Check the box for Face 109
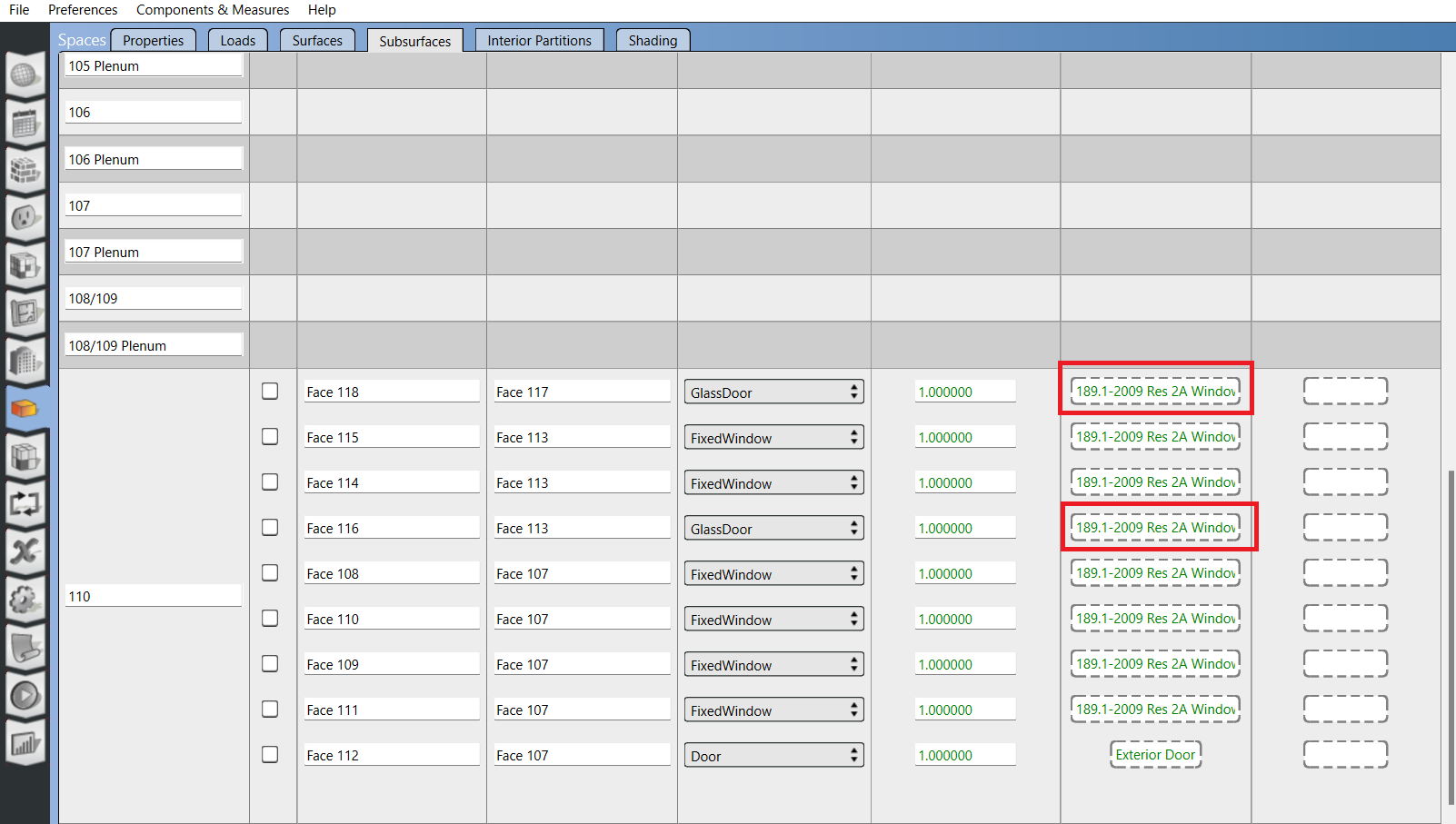This screenshot has height=824, width=1456. (270, 663)
